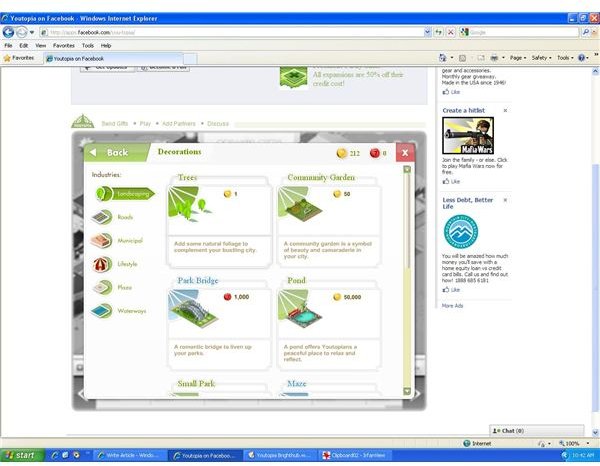Click the Print toolbar icon

point(494,58)
